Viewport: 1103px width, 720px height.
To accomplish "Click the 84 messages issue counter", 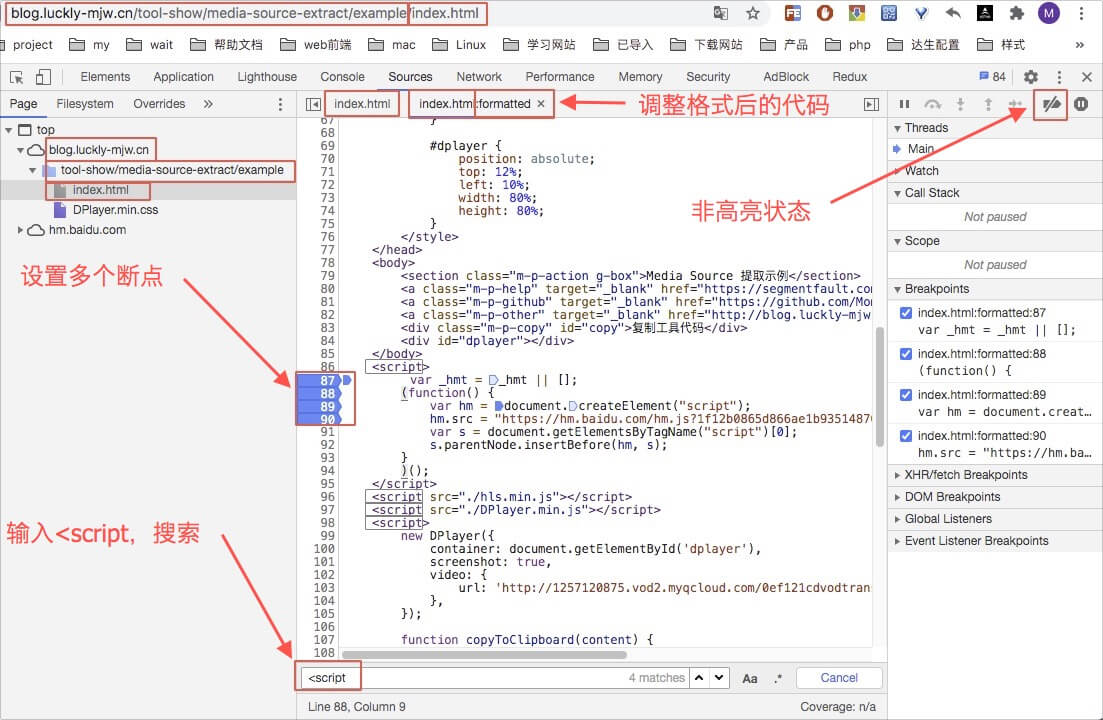I will (x=992, y=77).
